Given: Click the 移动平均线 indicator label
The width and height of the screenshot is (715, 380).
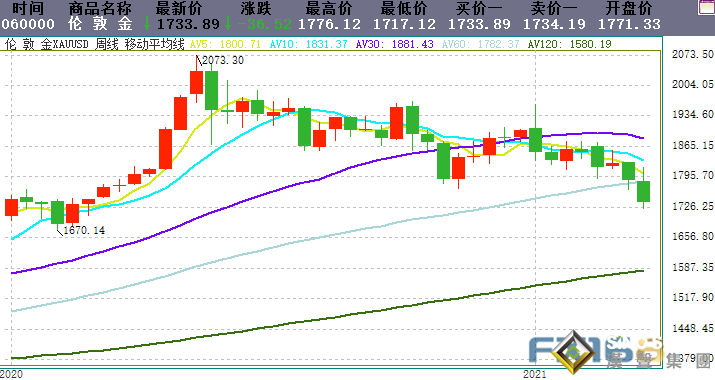Looking at the screenshot, I should pos(155,44).
